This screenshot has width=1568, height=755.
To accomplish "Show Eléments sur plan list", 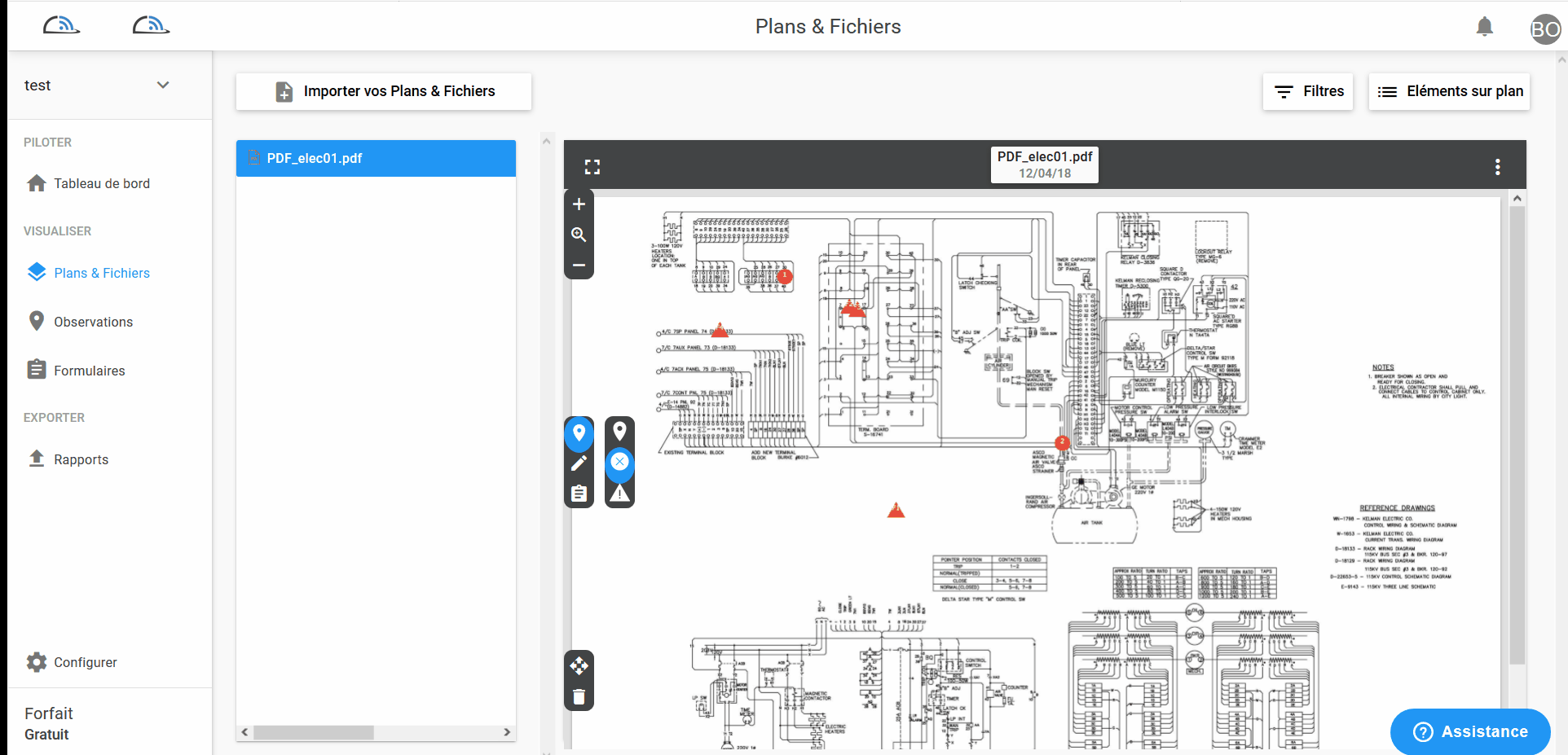I will click(x=1449, y=91).
